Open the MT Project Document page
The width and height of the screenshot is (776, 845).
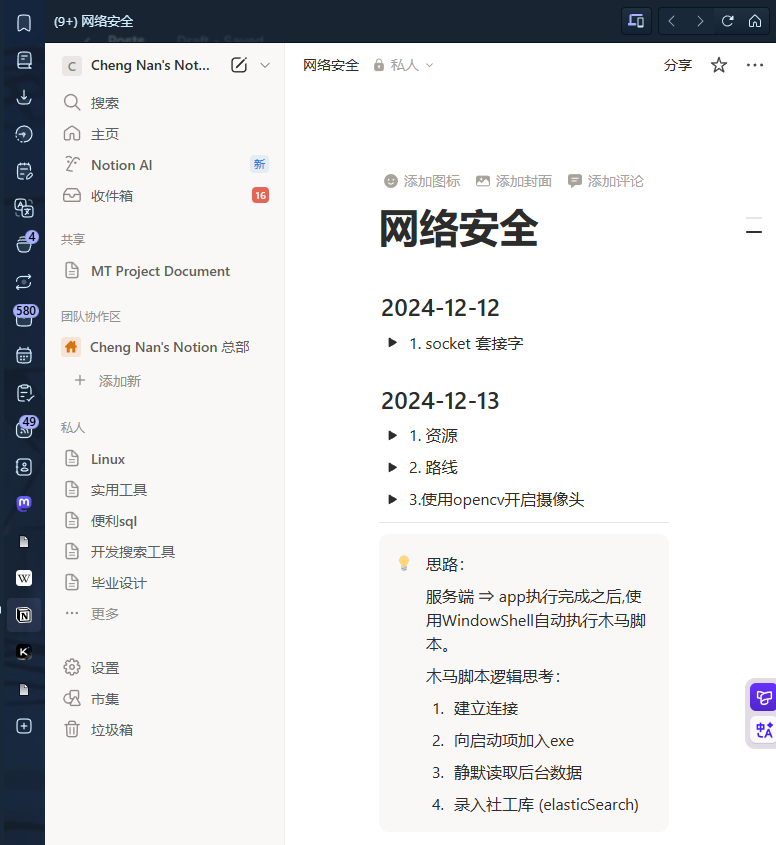tap(160, 271)
